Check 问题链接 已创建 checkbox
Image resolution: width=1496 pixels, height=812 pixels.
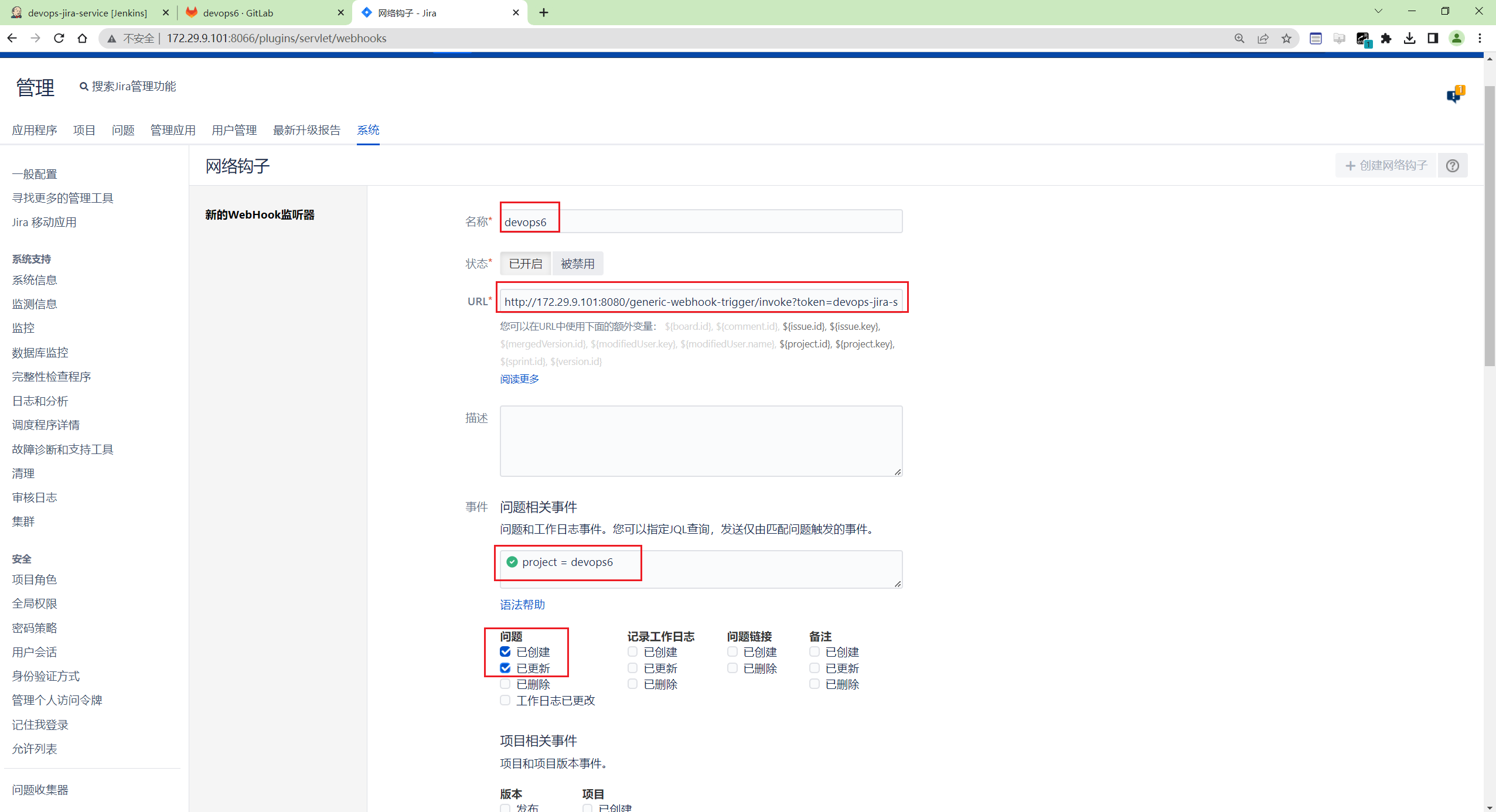point(732,651)
